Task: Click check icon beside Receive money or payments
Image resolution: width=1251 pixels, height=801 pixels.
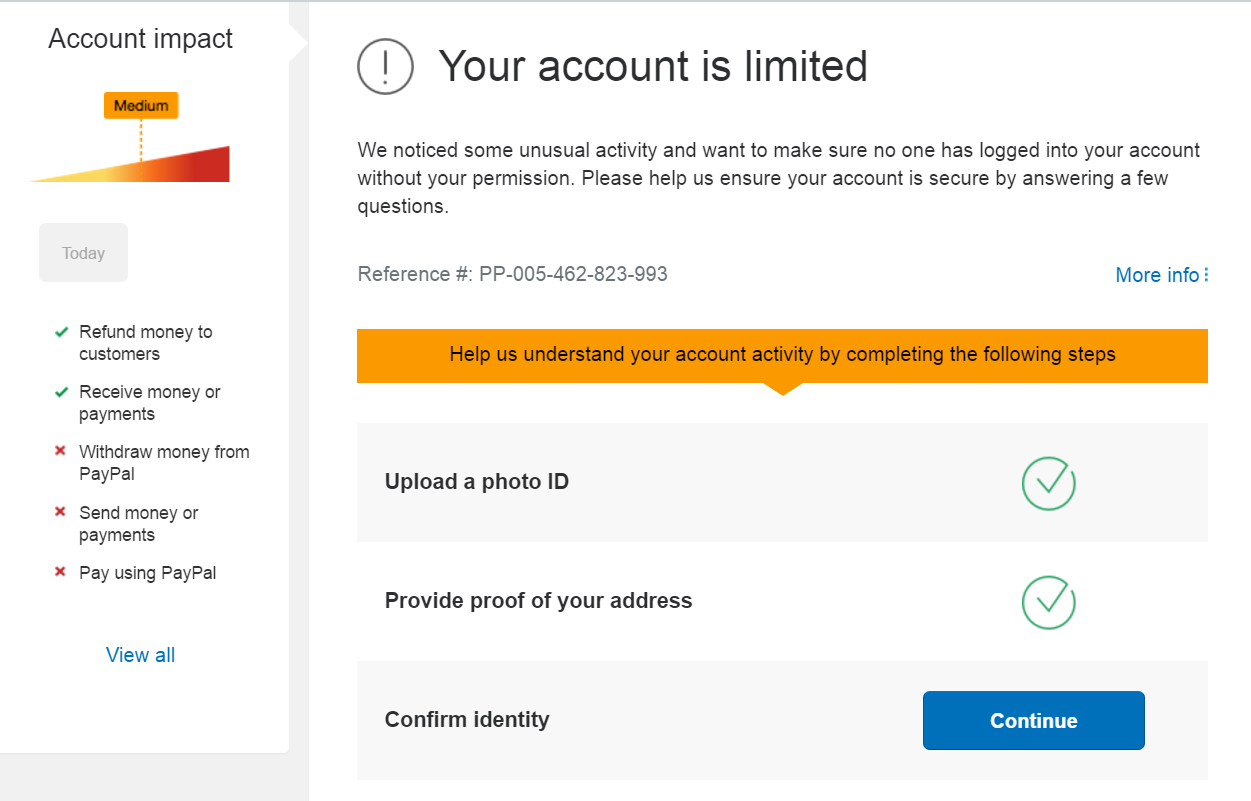Action: pos(62,392)
